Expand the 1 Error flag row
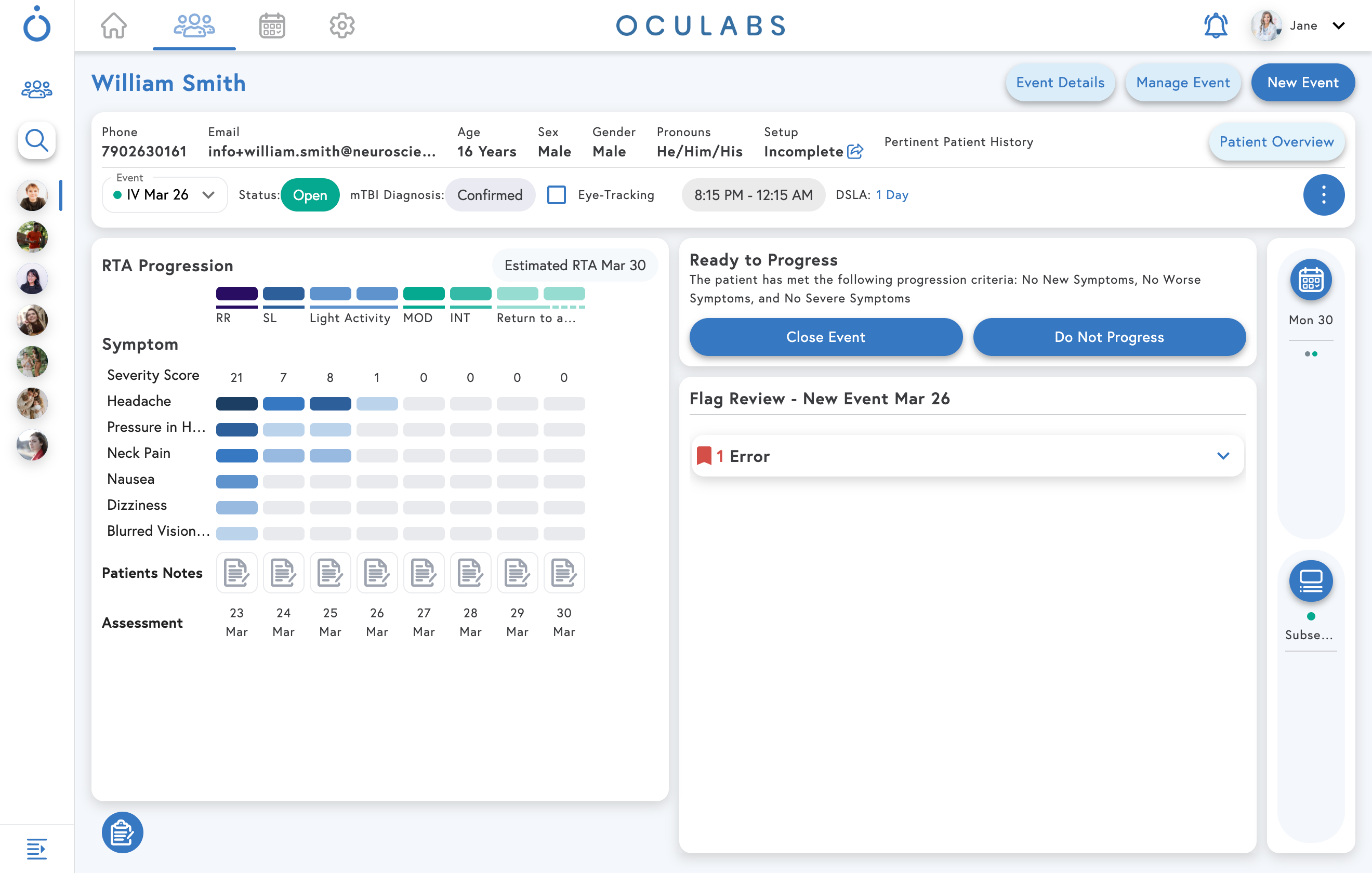The image size is (1372, 873). [967, 456]
